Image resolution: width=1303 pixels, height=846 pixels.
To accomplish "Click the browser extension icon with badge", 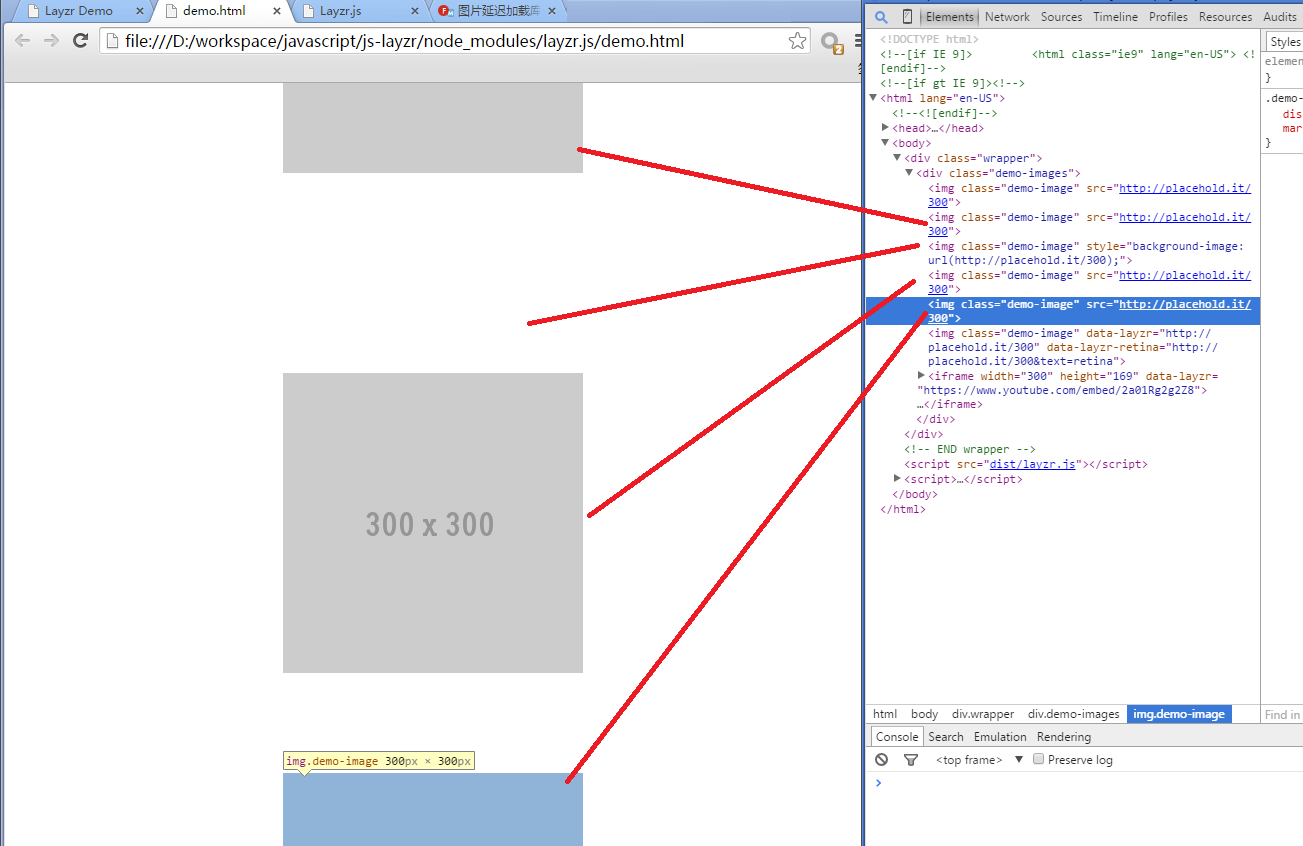I will click(x=832, y=43).
